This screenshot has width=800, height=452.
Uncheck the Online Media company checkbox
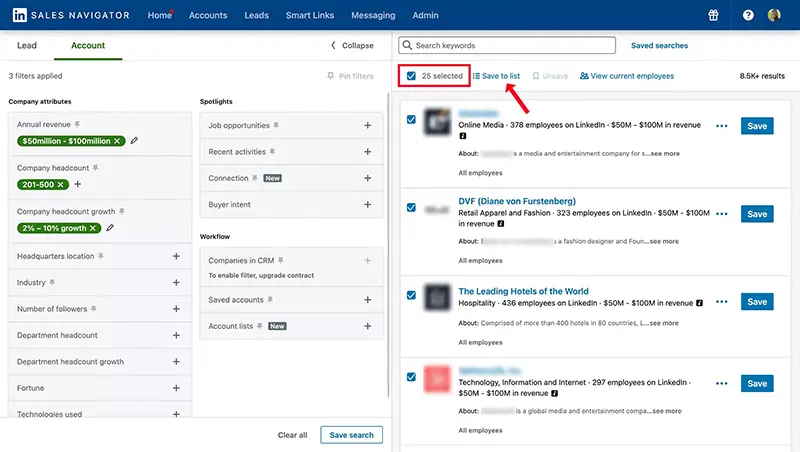411,119
